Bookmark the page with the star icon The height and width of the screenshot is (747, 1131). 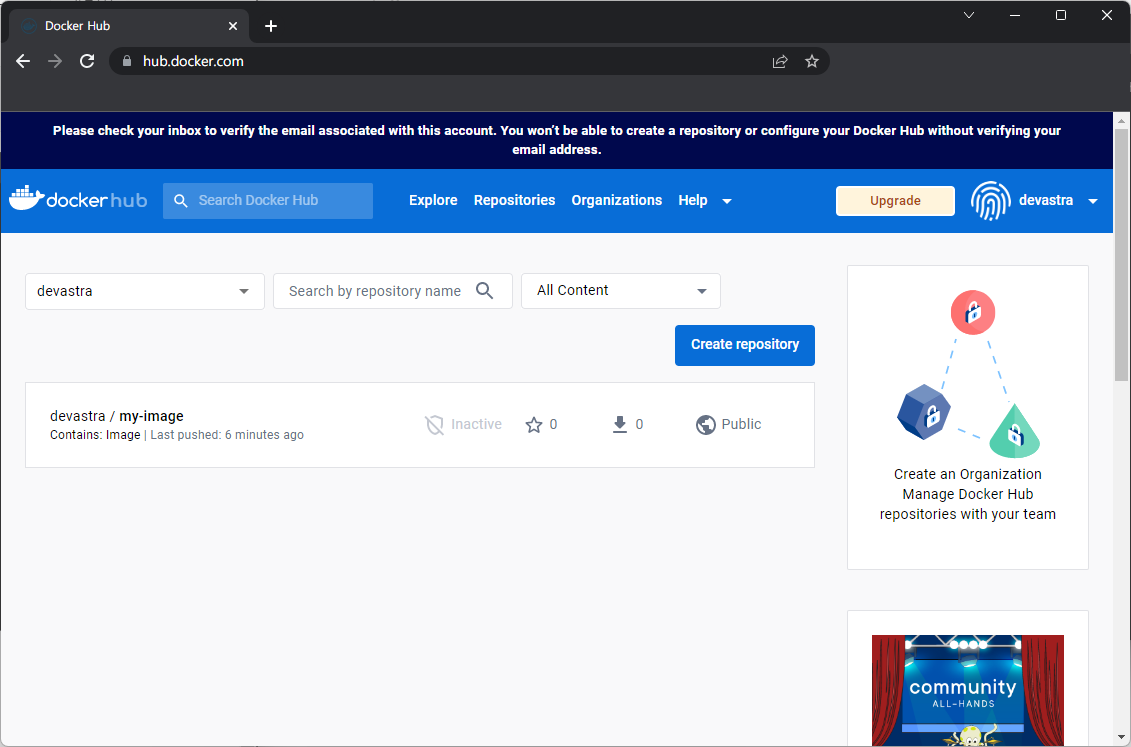coord(812,61)
